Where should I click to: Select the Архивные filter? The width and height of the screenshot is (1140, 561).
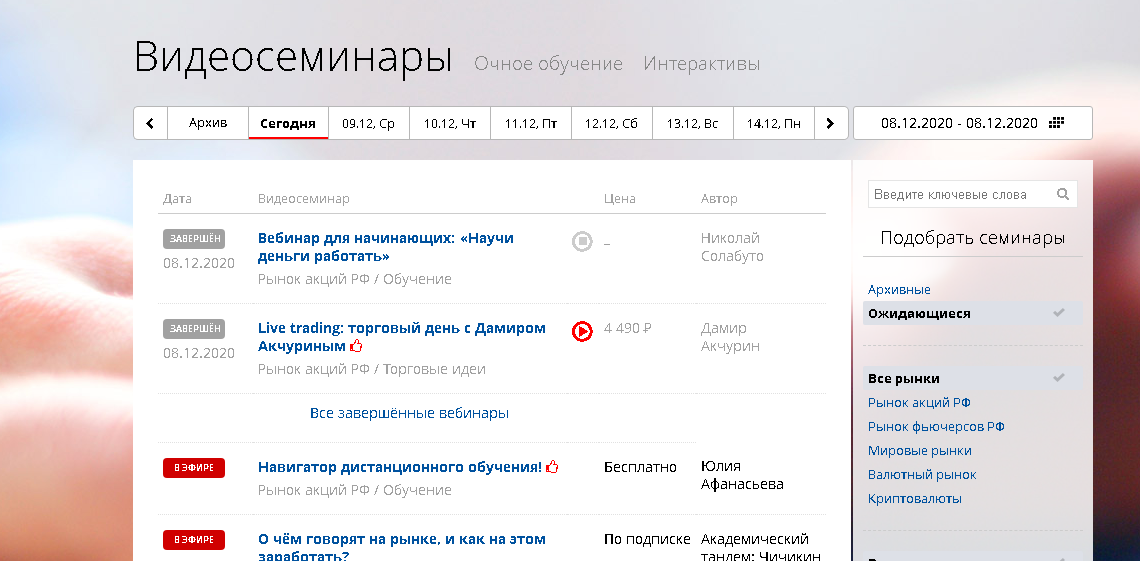click(899, 290)
